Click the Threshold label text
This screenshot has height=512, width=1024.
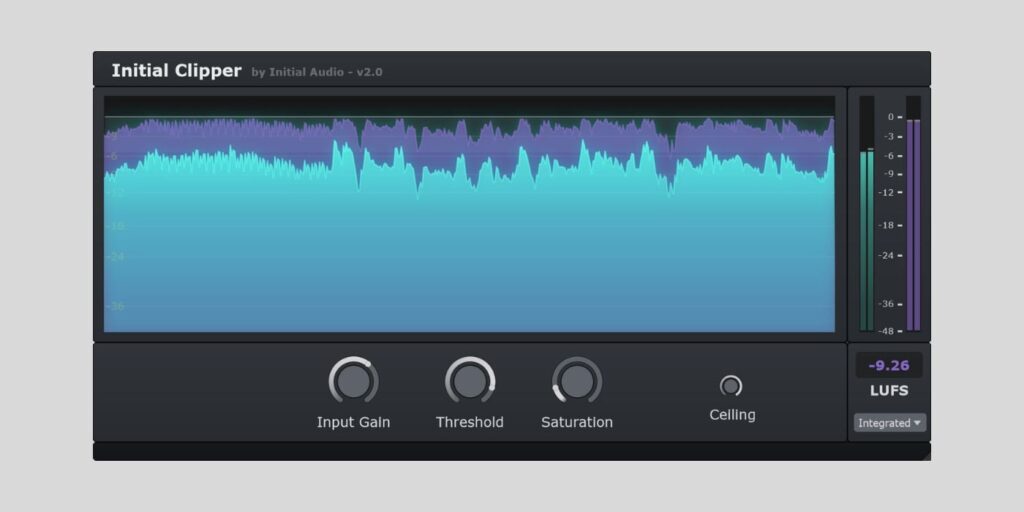(x=470, y=422)
